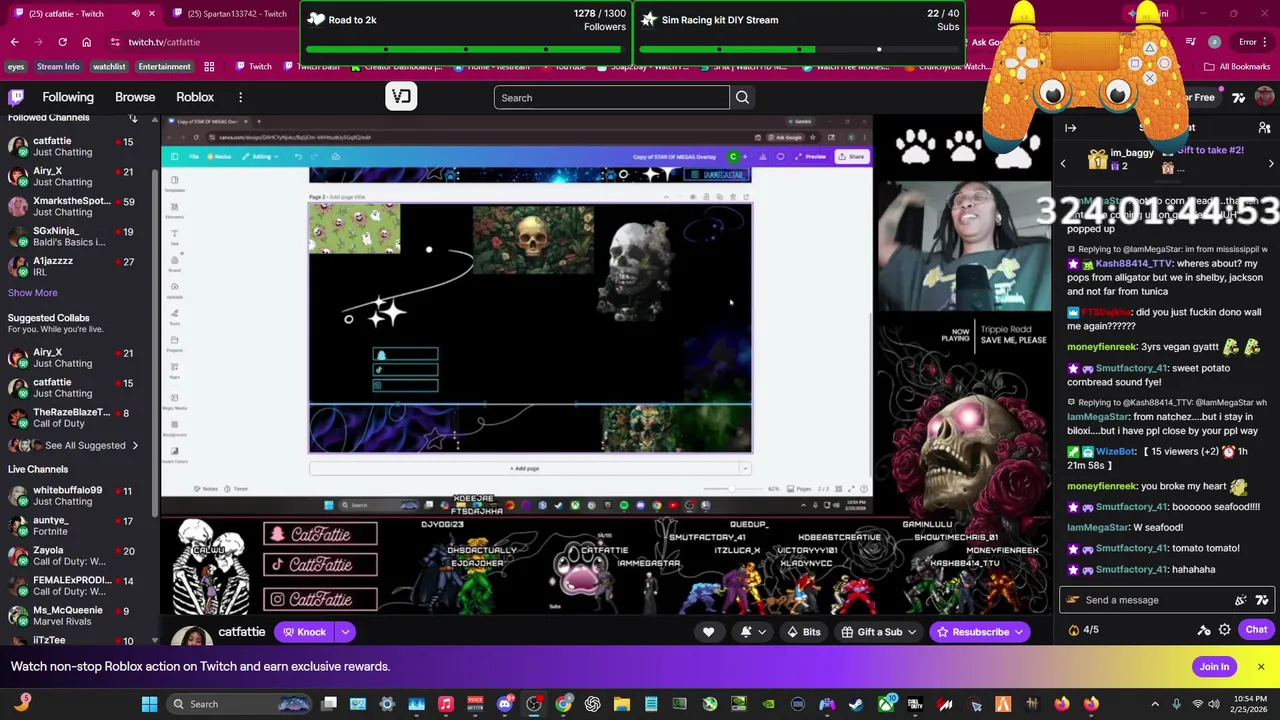Click the apps grid icon in bookmarks bar
Viewport: 1280px width, 720px height.
pyautogui.click(x=209, y=67)
